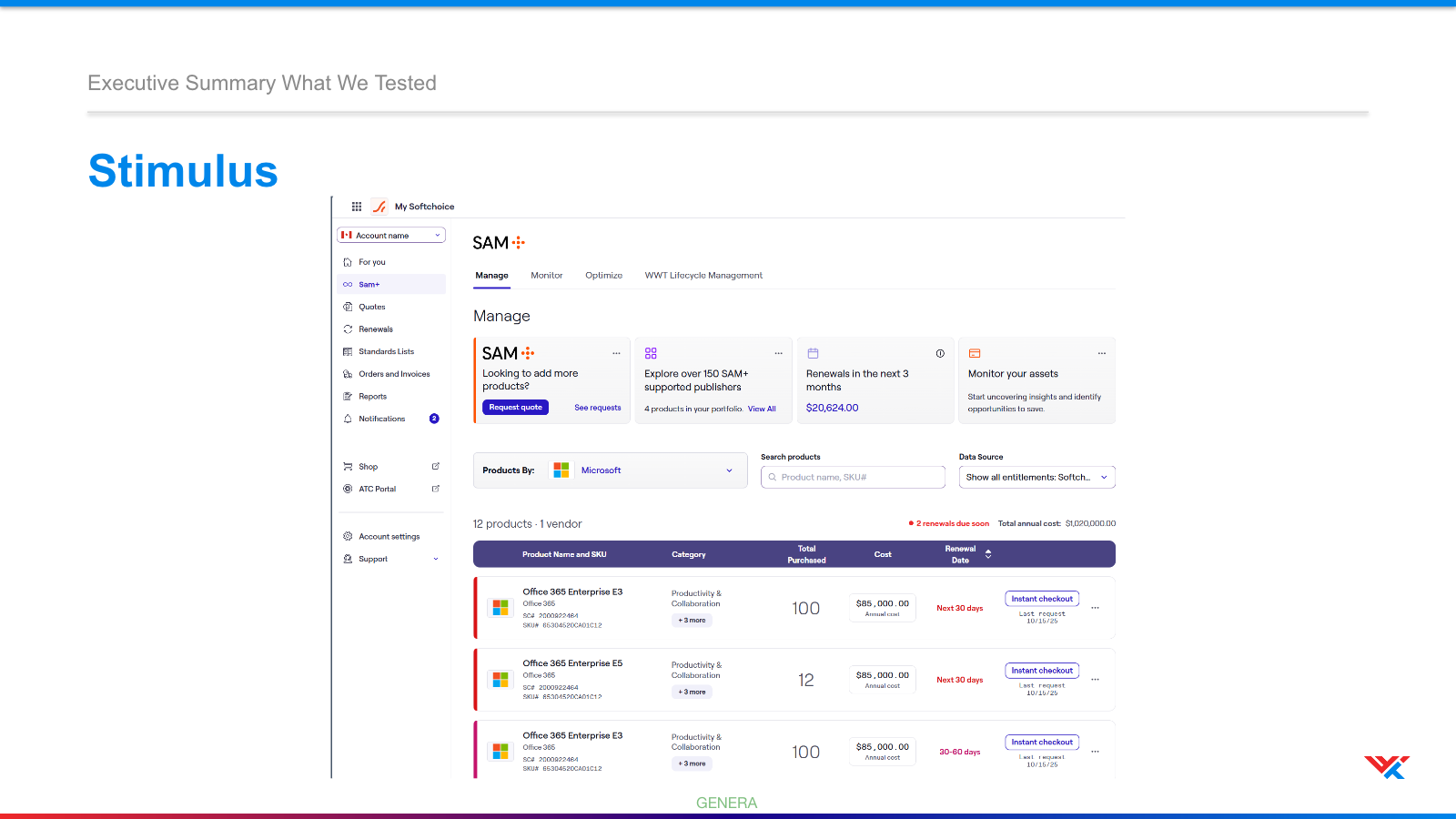Screen dimensions: 1456x819
Task: Switch to the Manage tab
Action: 491,276
